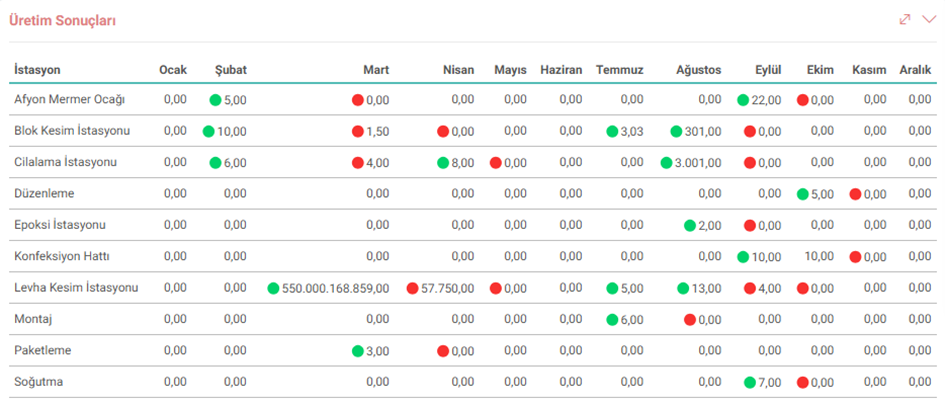Click the 7,00 value in Soğutma row
Viewport: 945px width, 406px height.
coord(770,383)
